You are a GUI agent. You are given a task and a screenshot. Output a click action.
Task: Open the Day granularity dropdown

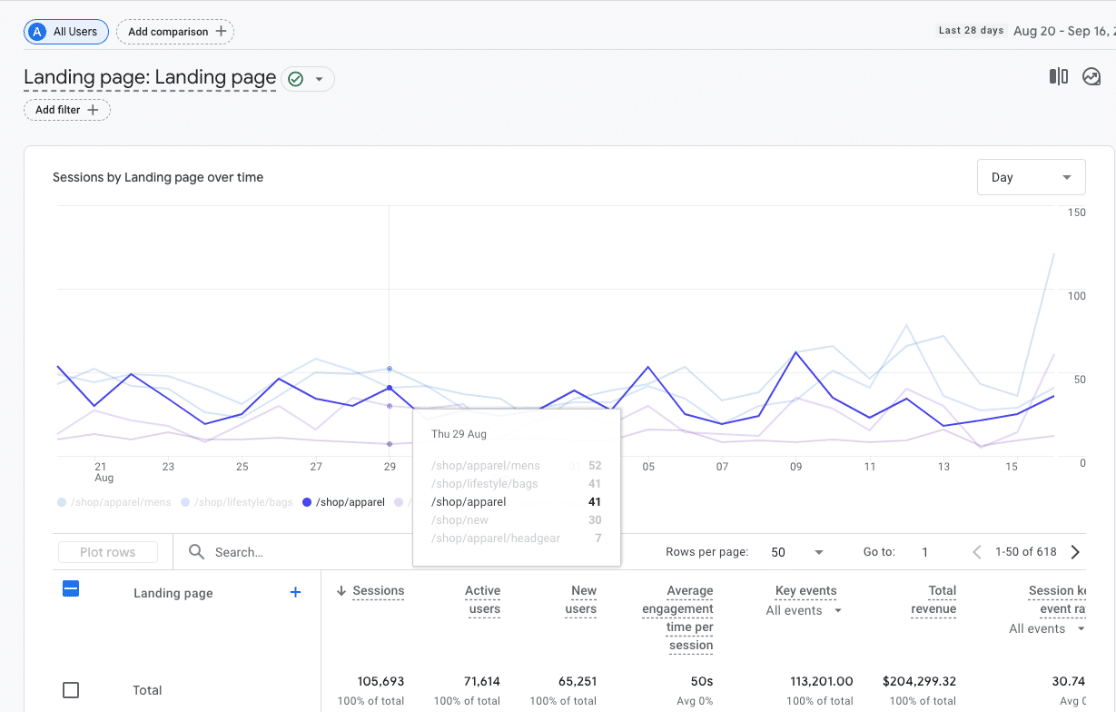tap(1030, 178)
